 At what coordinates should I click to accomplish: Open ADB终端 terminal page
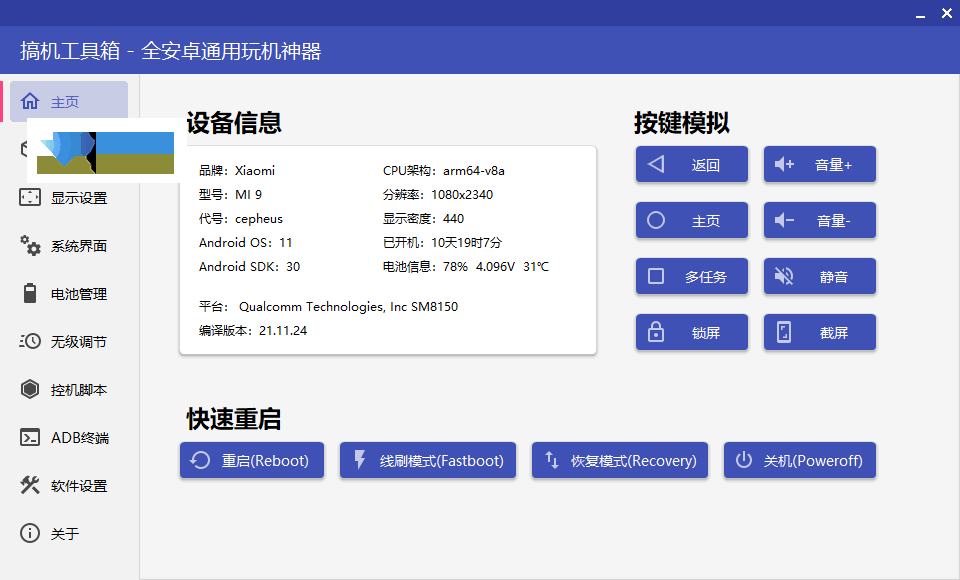click(69, 437)
